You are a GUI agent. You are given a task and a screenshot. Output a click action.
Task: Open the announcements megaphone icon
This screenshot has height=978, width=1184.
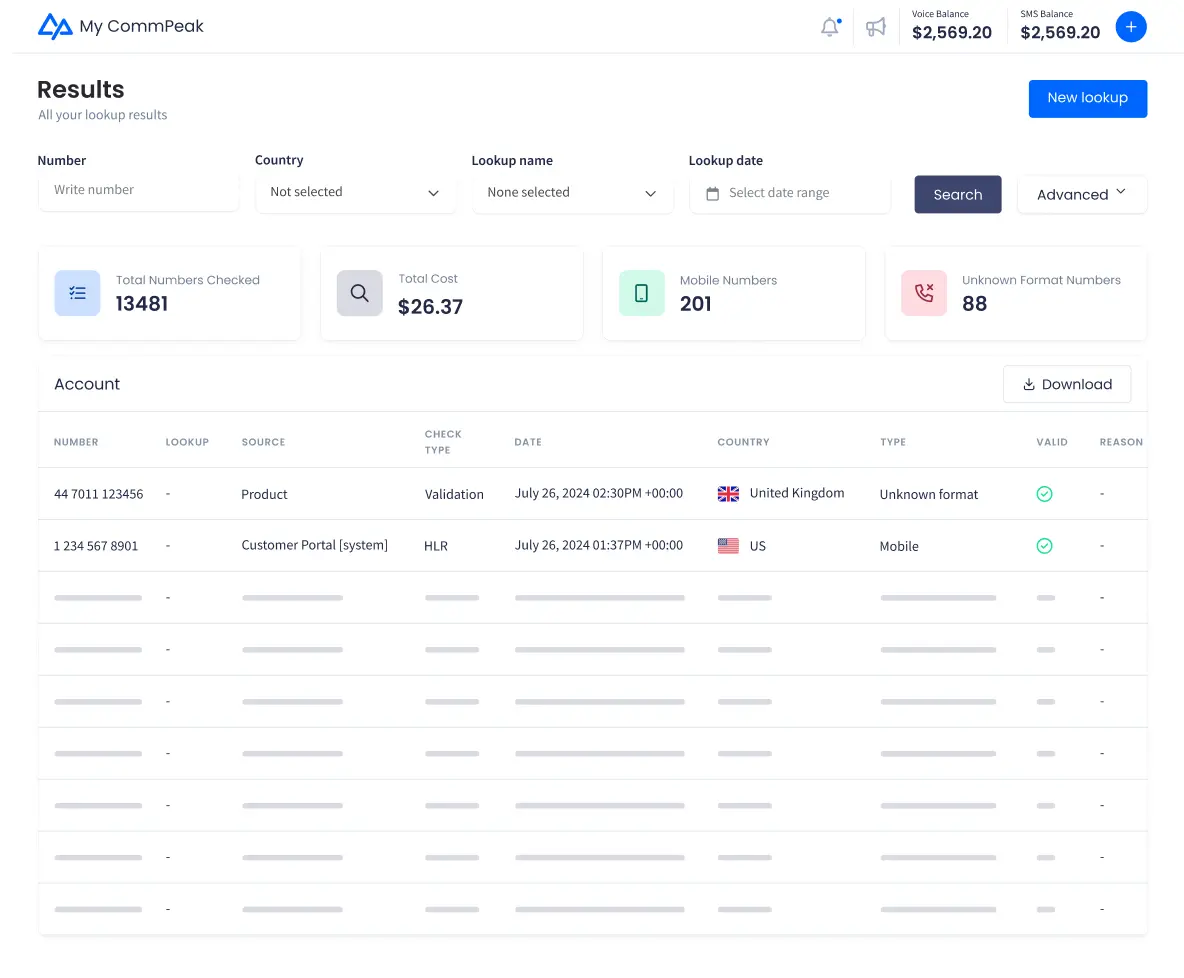(876, 27)
